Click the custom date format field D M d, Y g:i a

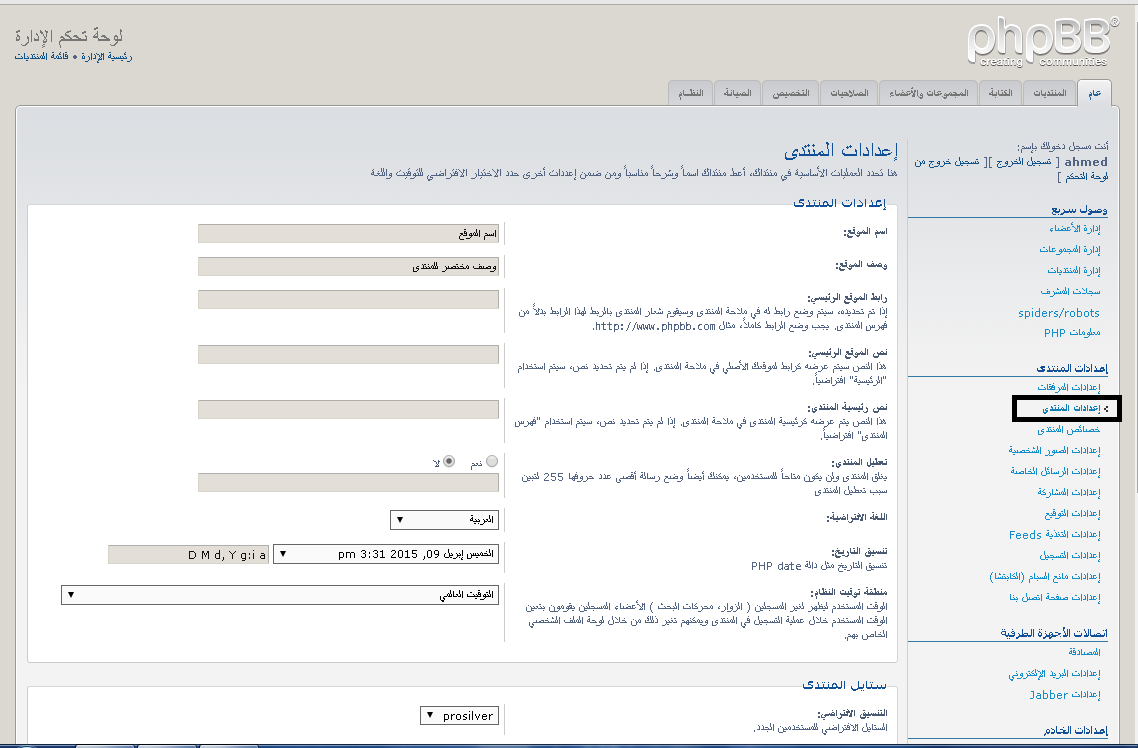tap(189, 554)
